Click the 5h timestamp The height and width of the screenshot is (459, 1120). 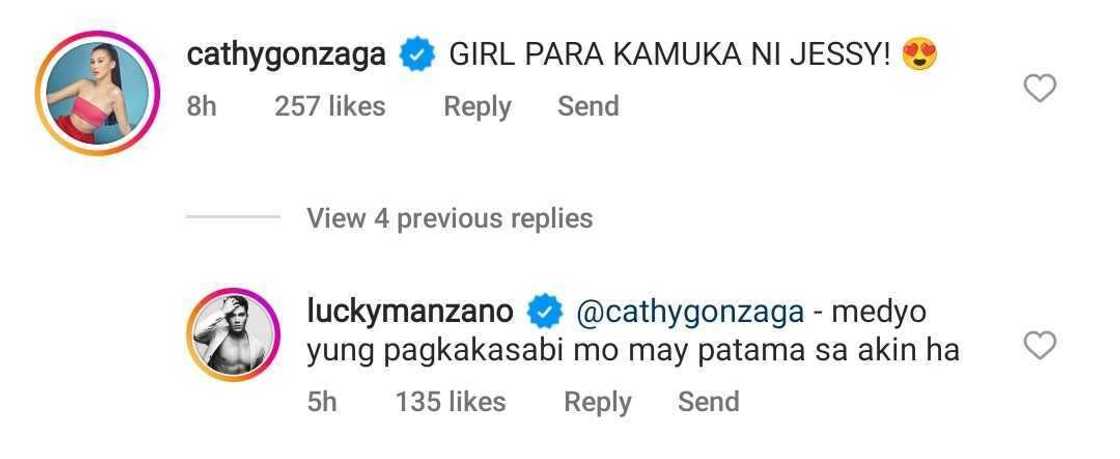coord(323,402)
